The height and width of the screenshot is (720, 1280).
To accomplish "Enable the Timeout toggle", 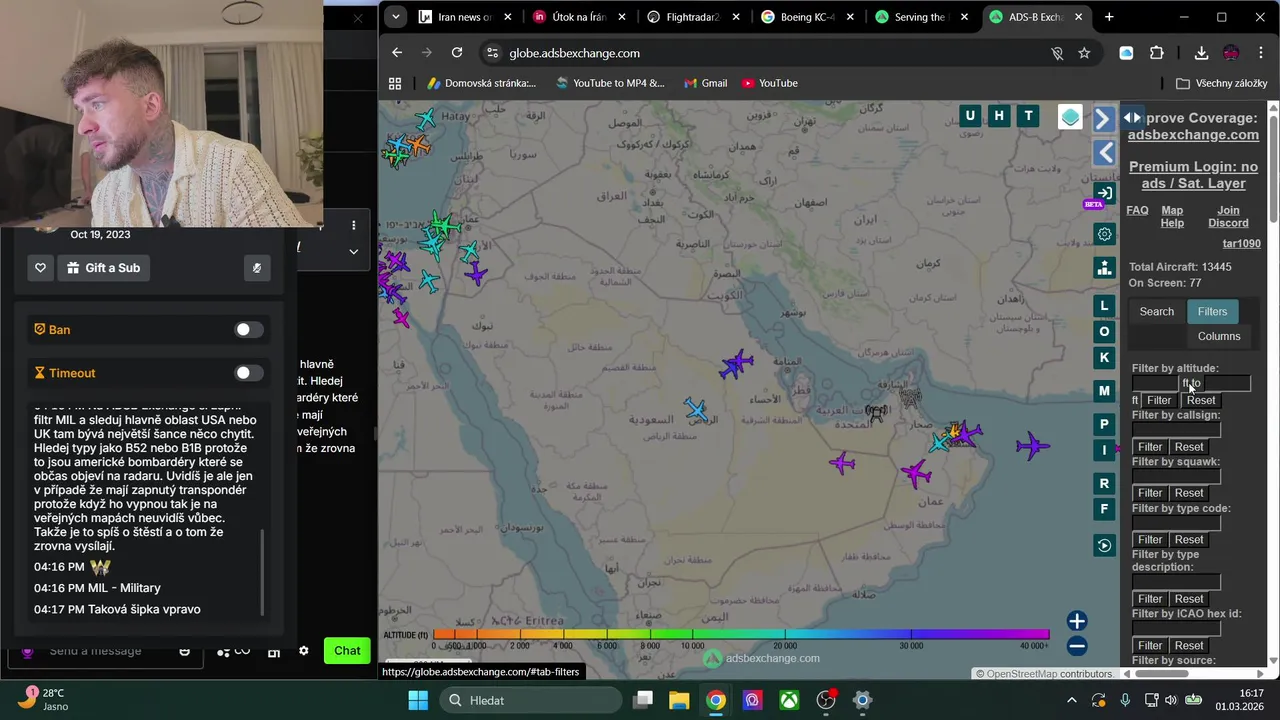I will pyautogui.click(x=248, y=373).
